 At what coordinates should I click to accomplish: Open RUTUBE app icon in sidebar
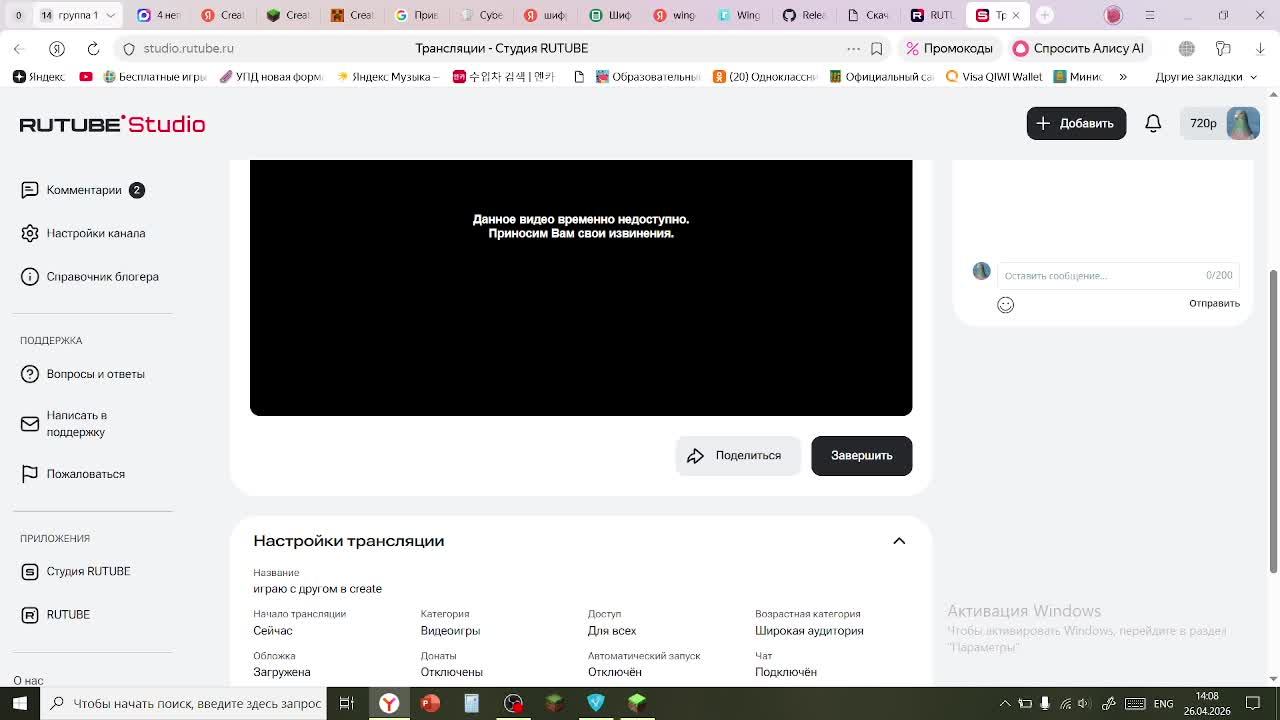tap(30, 615)
